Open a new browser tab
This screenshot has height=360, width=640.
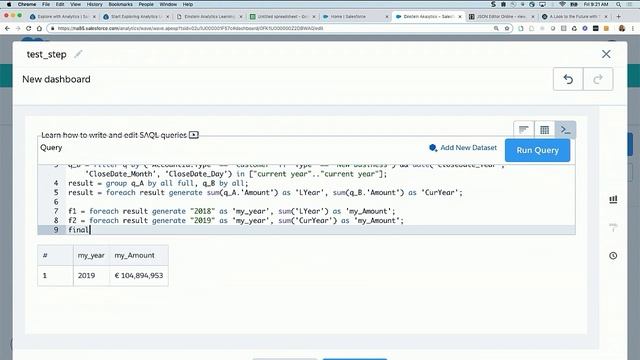click(619, 16)
